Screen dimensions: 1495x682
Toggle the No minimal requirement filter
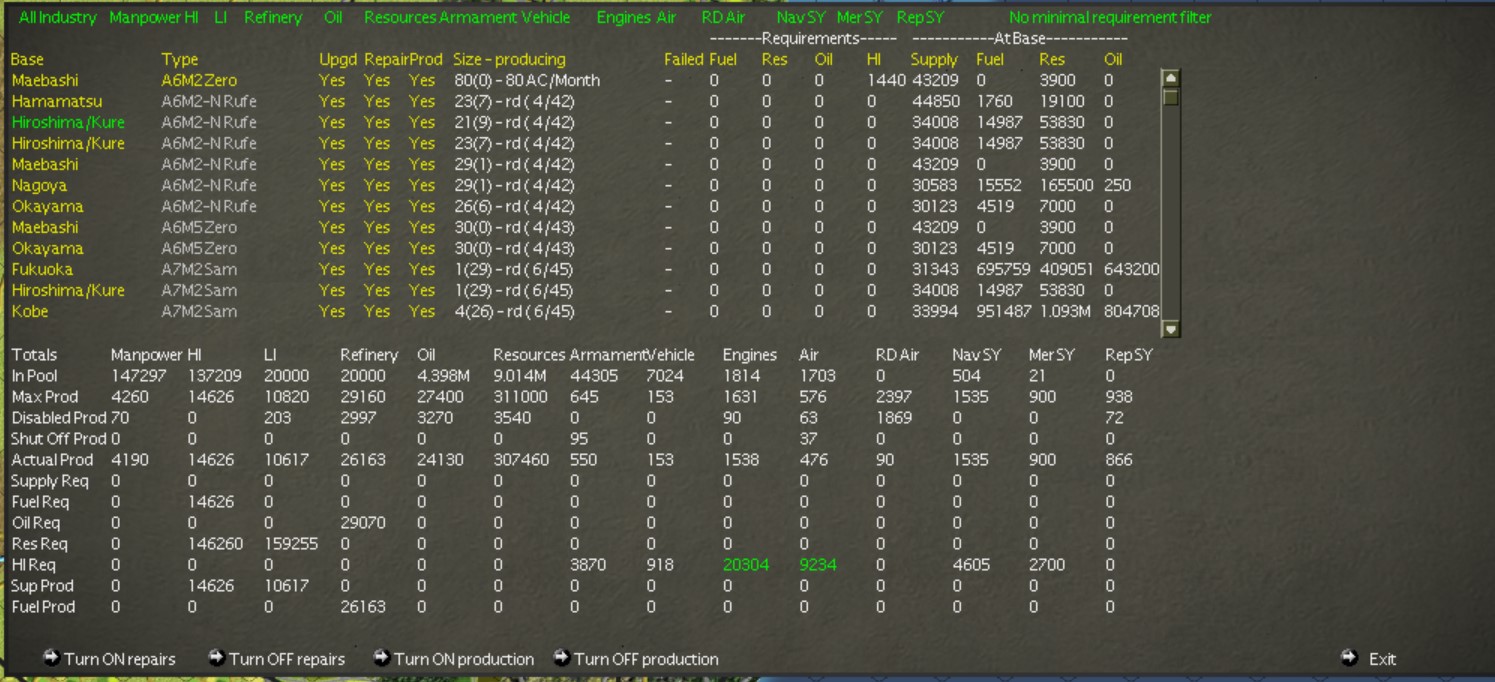click(1110, 17)
